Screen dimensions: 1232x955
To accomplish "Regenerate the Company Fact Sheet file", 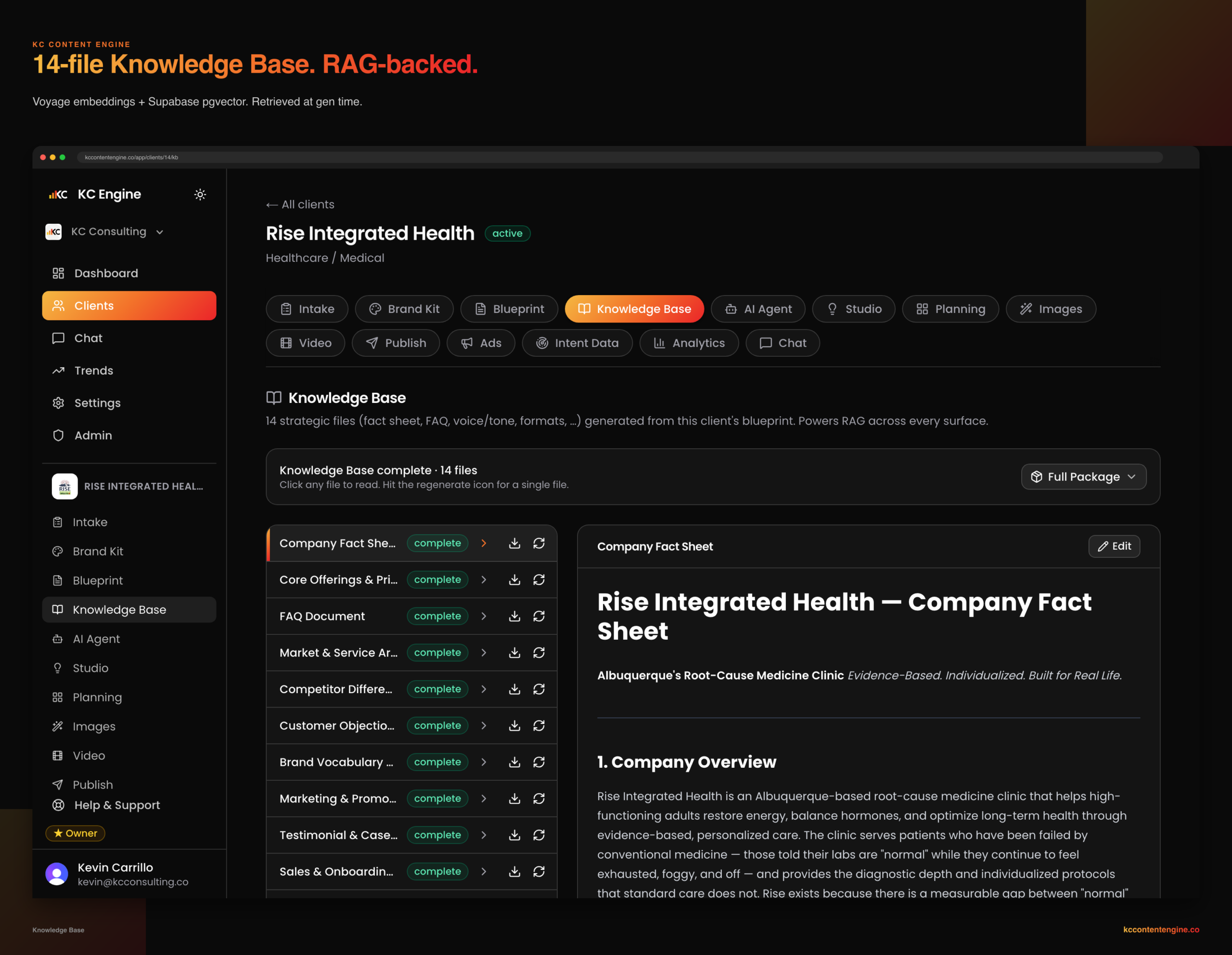I will (x=539, y=543).
